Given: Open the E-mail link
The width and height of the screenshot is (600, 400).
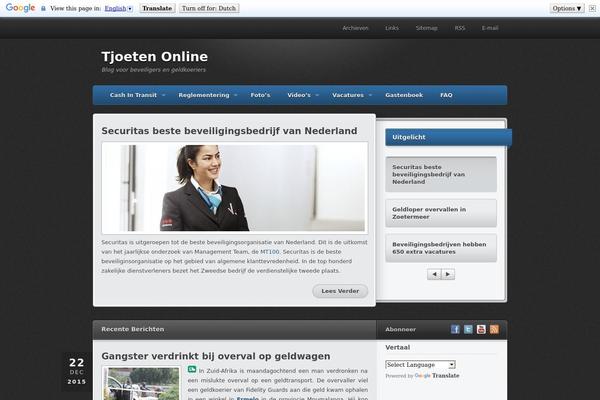Looking at the screenshot, I should 490,28.
